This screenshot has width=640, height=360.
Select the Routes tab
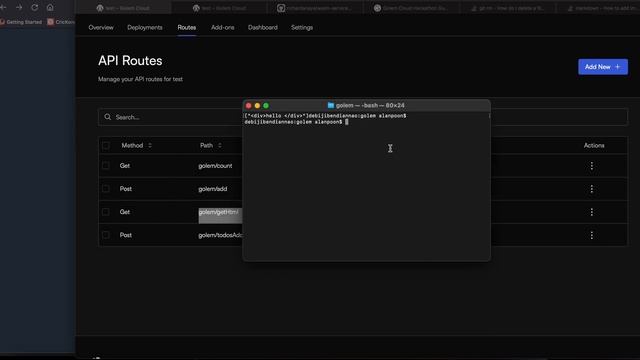tap(187, 27)
